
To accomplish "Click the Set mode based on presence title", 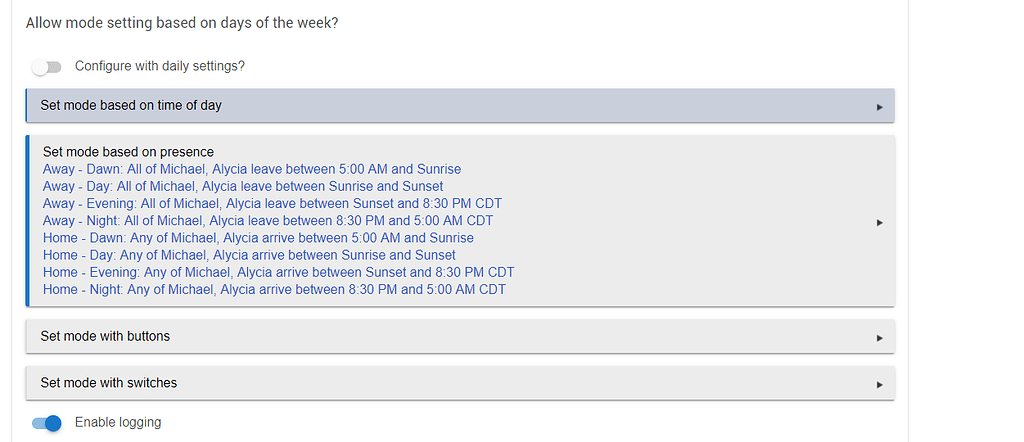I will [x=128, y=152].
